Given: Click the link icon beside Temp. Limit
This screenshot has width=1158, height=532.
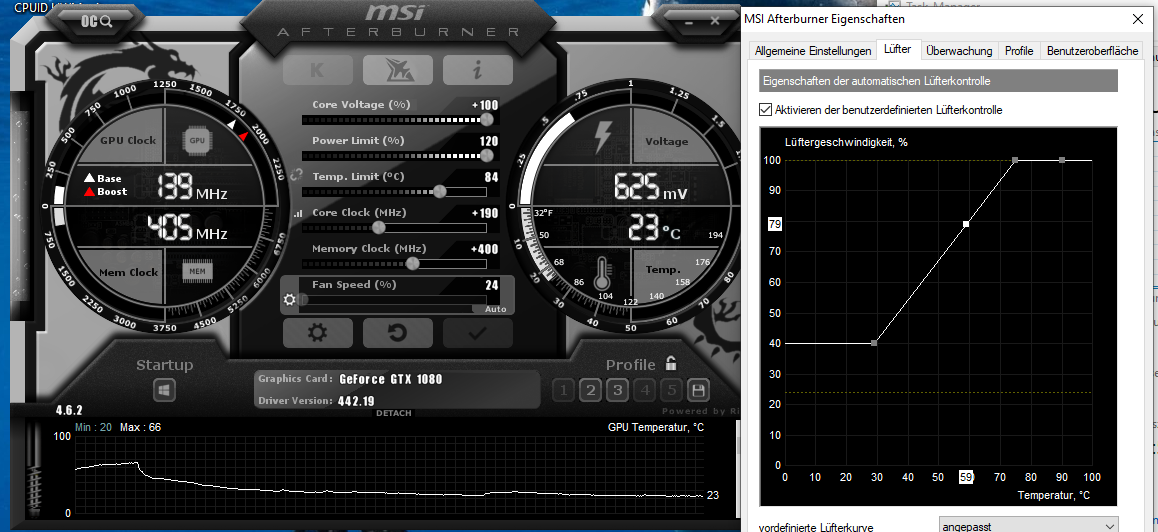Looking at the screenshot, I should point(297,176).
